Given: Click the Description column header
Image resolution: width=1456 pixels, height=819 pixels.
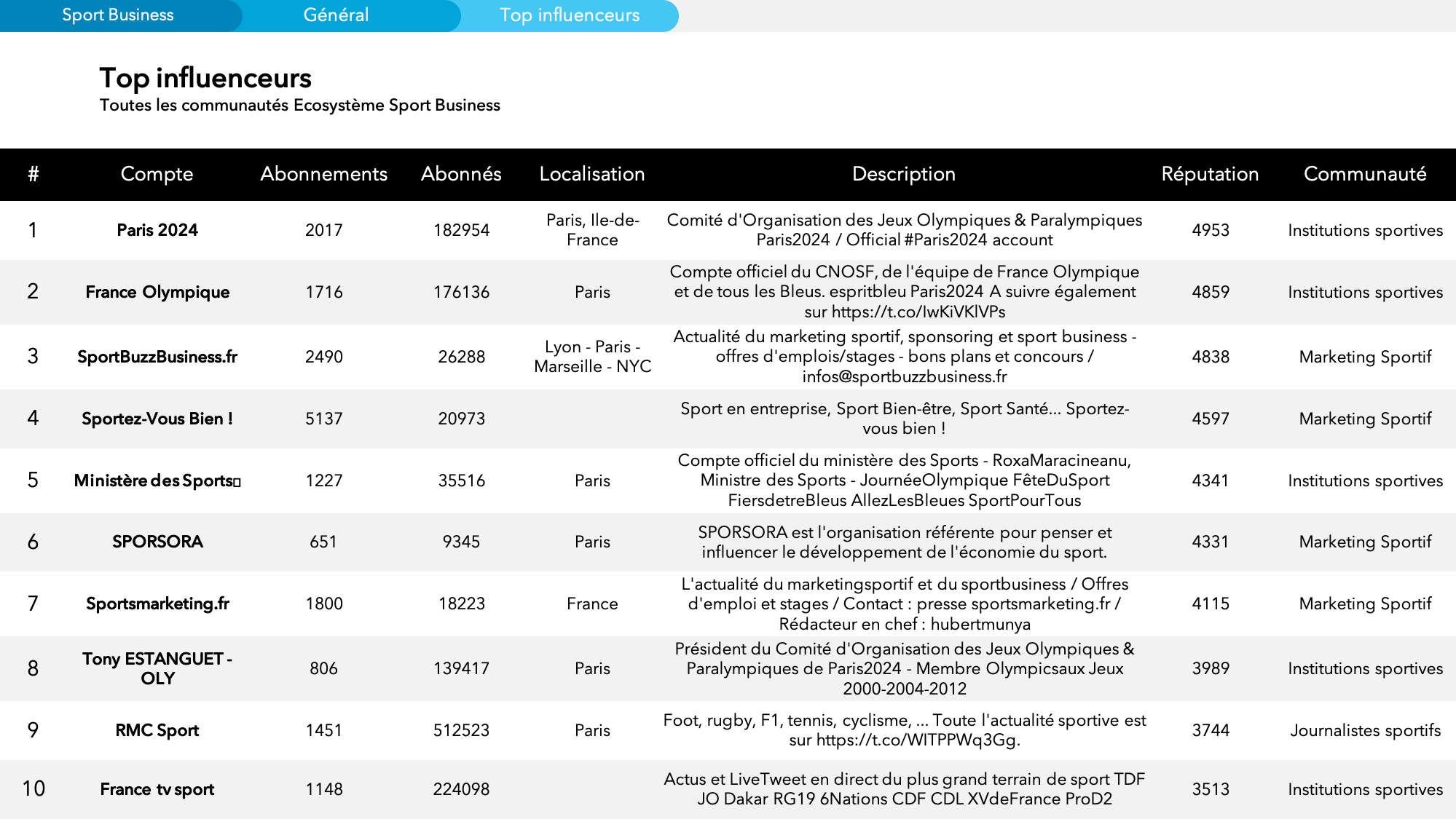Looking at the screenshot, I should tap(903, 174).
